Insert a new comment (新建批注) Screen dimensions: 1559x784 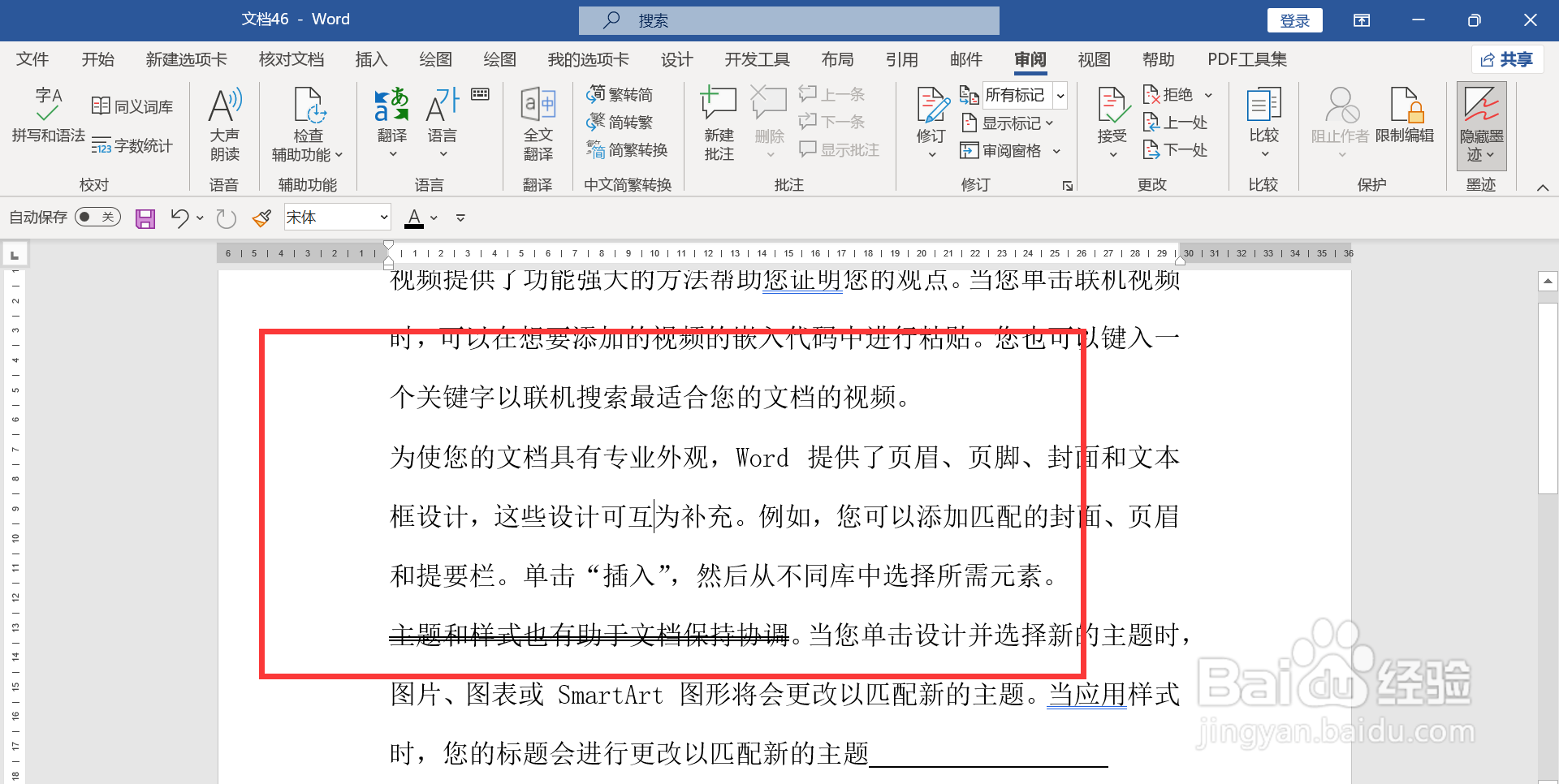click(719, 124)
